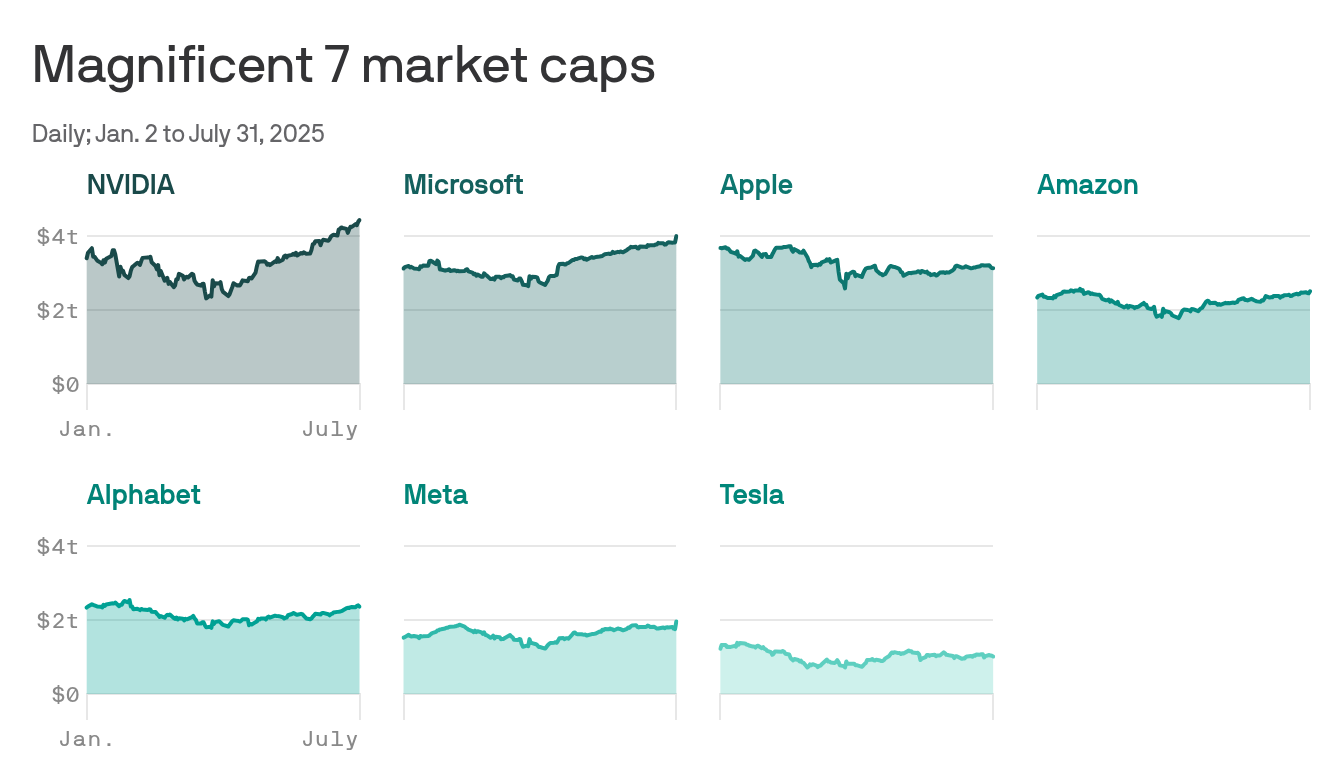Click inside the Alphabet area chart
Viewport: 1344px width, 784px height.
[223, 660]
